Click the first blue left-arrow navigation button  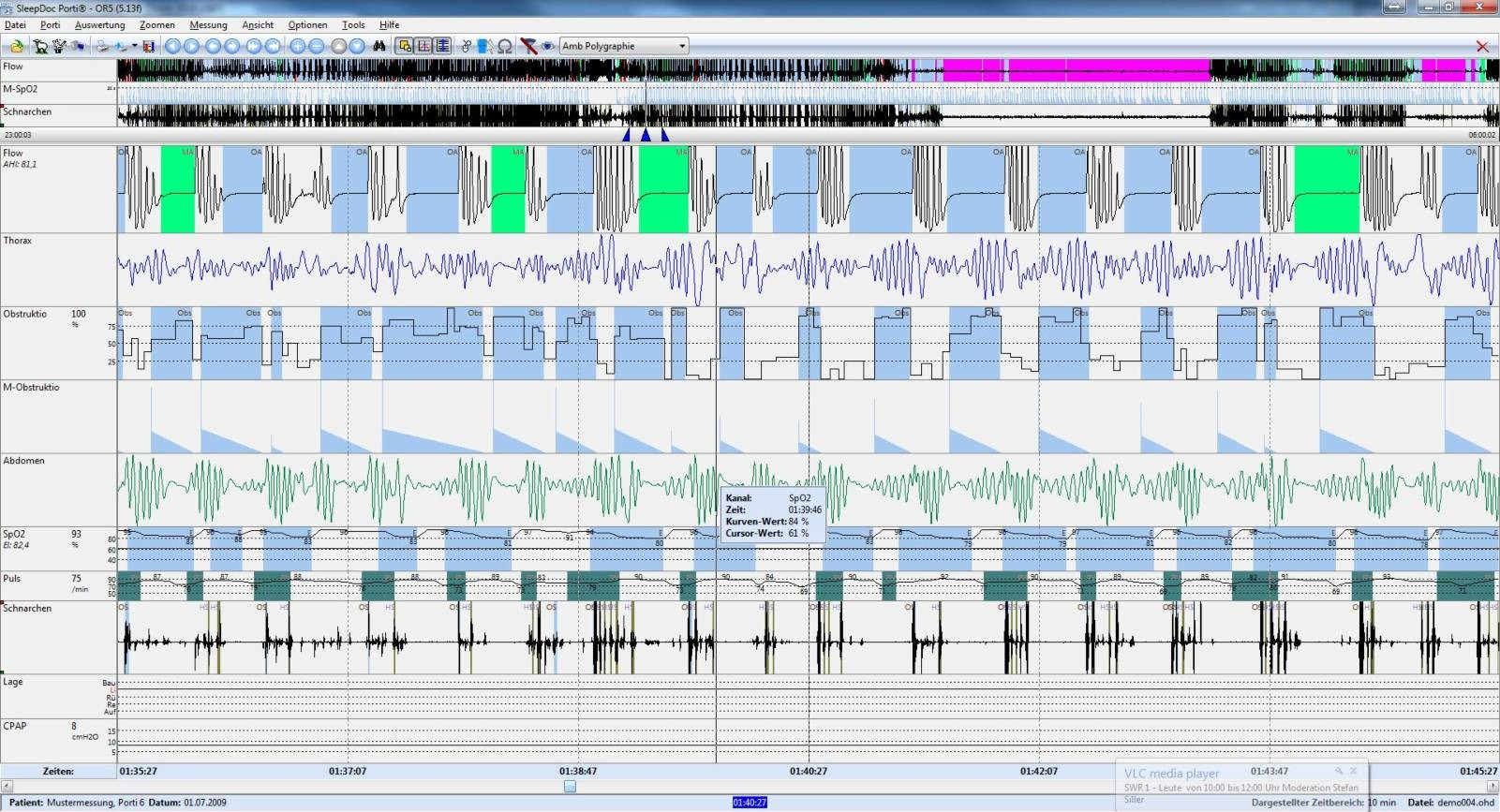(x=172, y=46)
